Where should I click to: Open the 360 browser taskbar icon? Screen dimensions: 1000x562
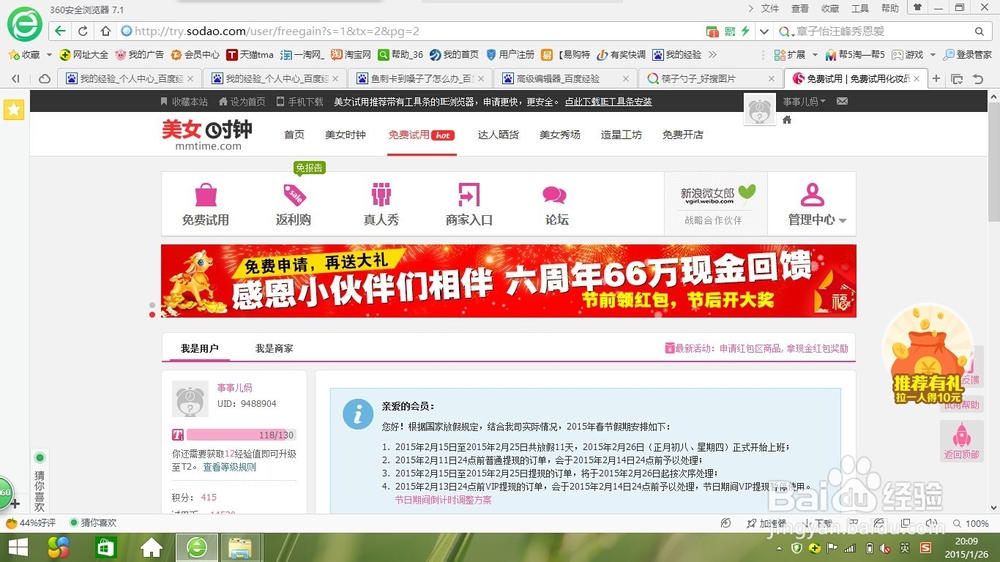point(196,548)
